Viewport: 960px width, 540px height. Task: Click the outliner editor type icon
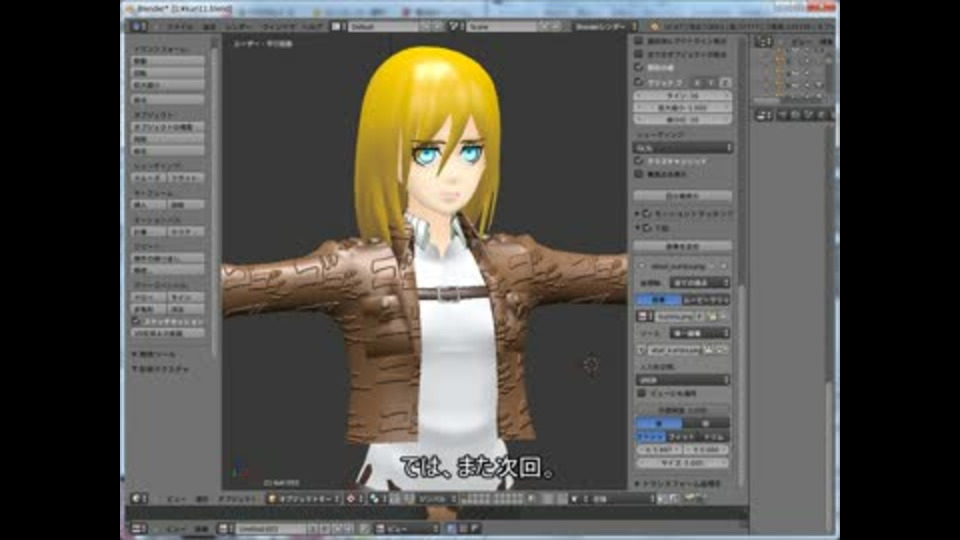761,41
